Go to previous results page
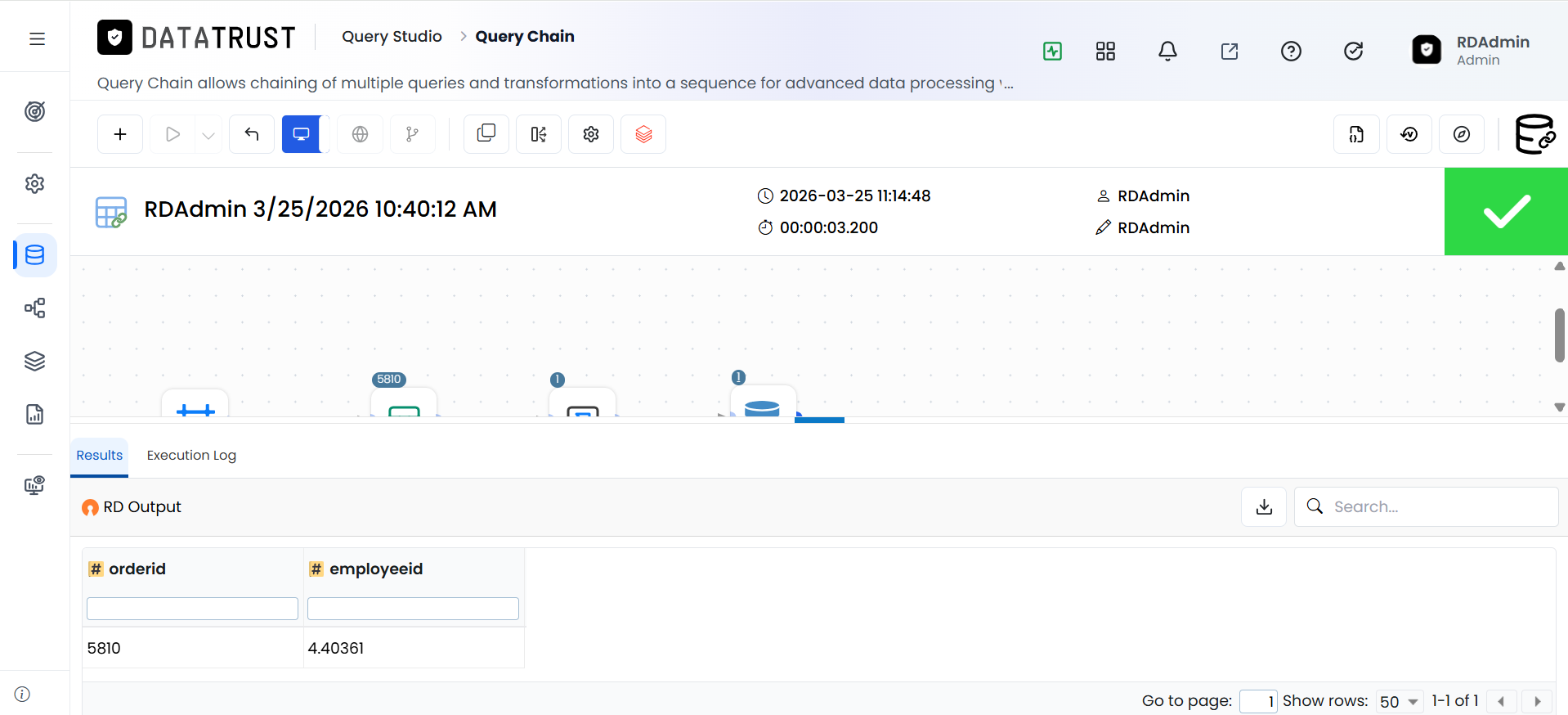The image size is (1568, 715). pos(1501,702)
